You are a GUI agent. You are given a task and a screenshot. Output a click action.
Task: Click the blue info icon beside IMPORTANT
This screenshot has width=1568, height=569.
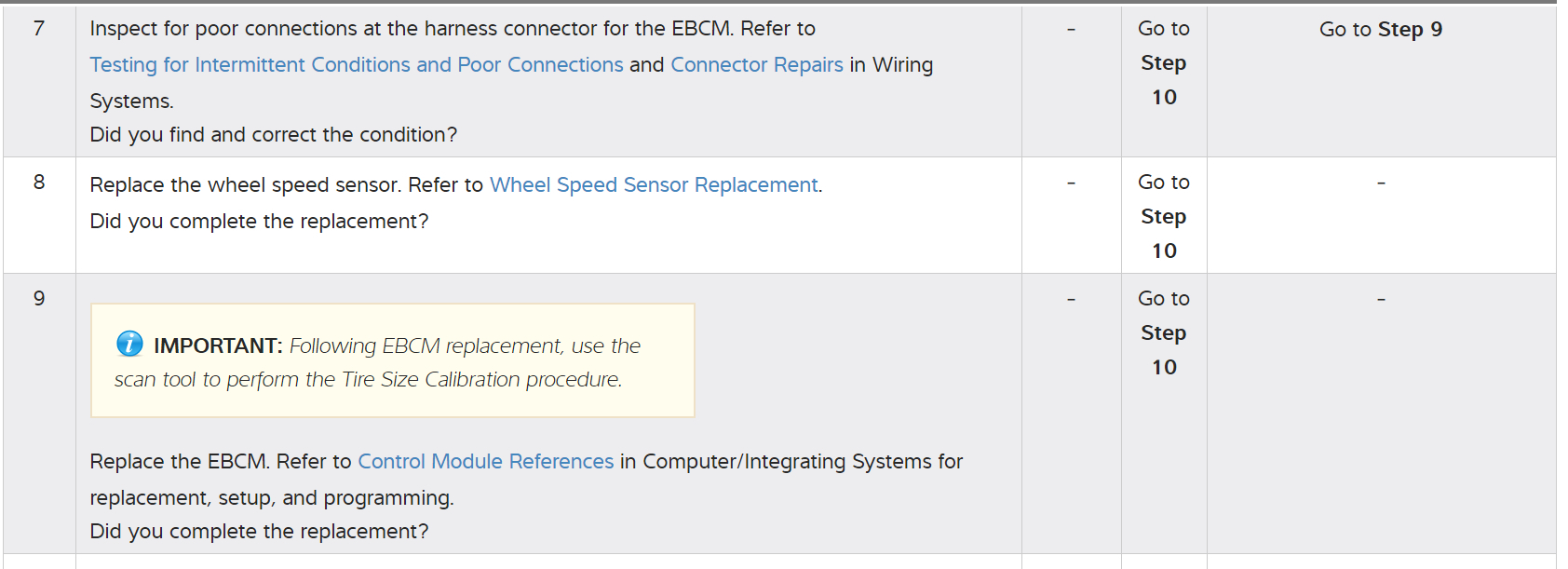point(129,344)
